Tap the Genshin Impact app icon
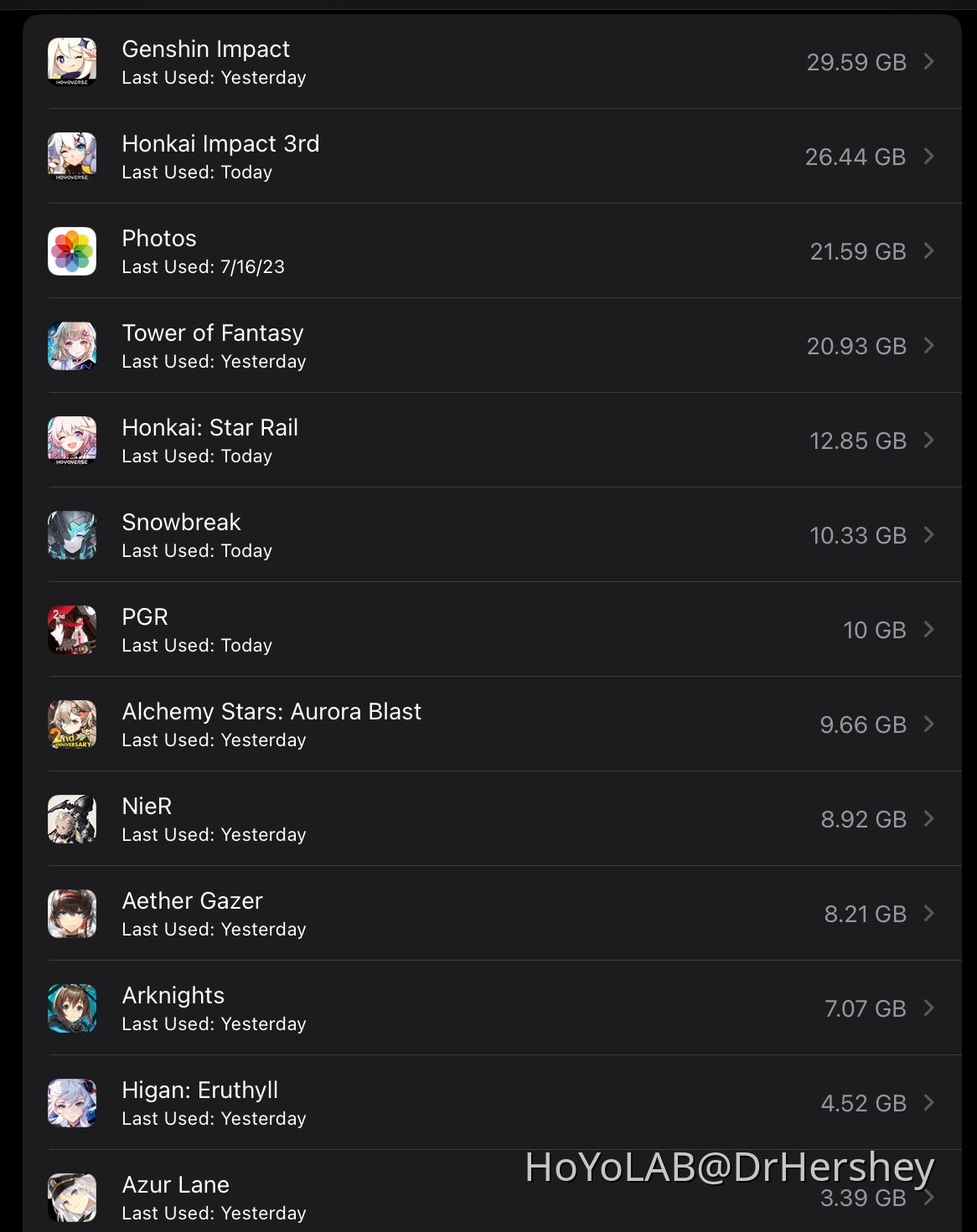 72,62
